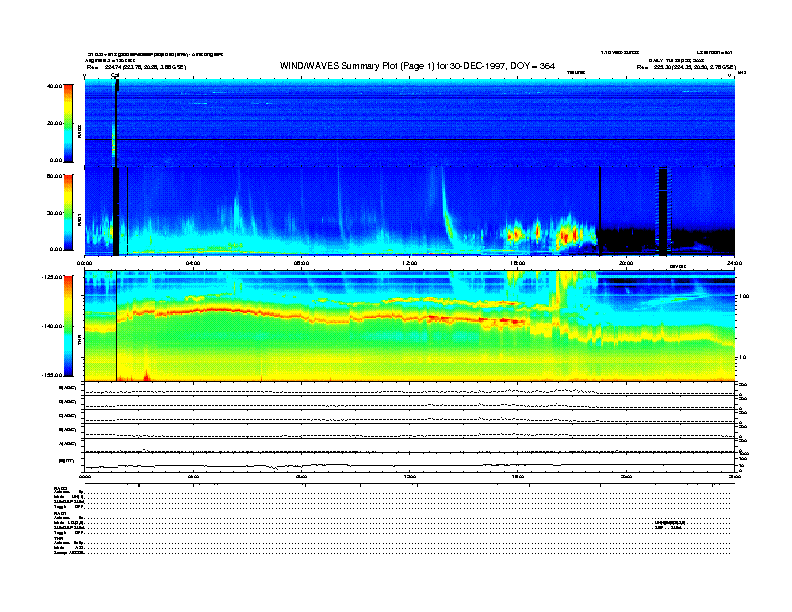Click '04:00' time label below RAD1 spectrogram
The image size is (792, 612).
193,263
